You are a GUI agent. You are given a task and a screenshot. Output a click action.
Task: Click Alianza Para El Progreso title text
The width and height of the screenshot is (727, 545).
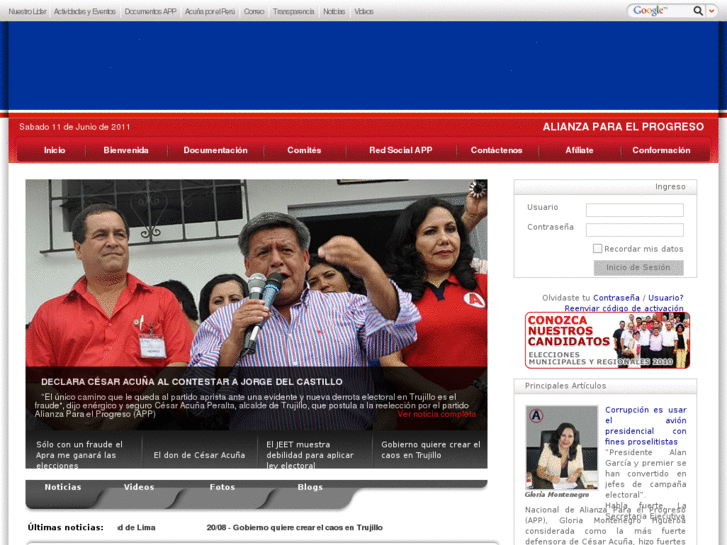(x=623, y=127)
